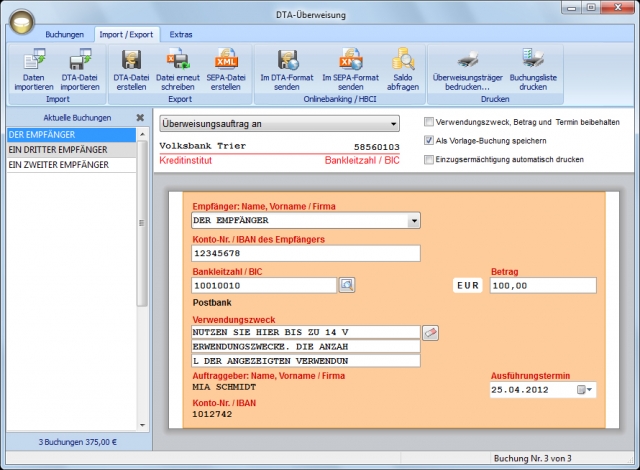Open the Überweisungsauftrag an dropdown
Image resolution: width=640 pixels, height=470 pixels.
click(x=280, y=124)
